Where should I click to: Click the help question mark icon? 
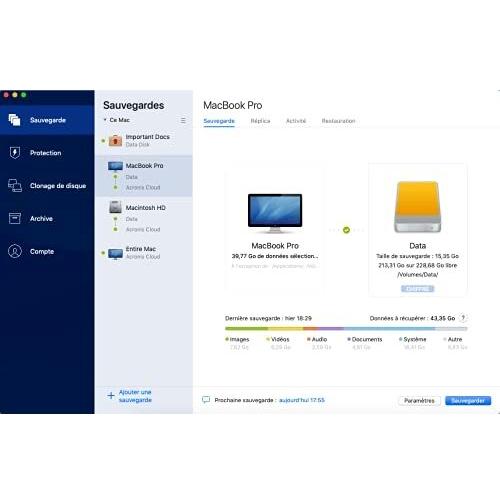463,318
